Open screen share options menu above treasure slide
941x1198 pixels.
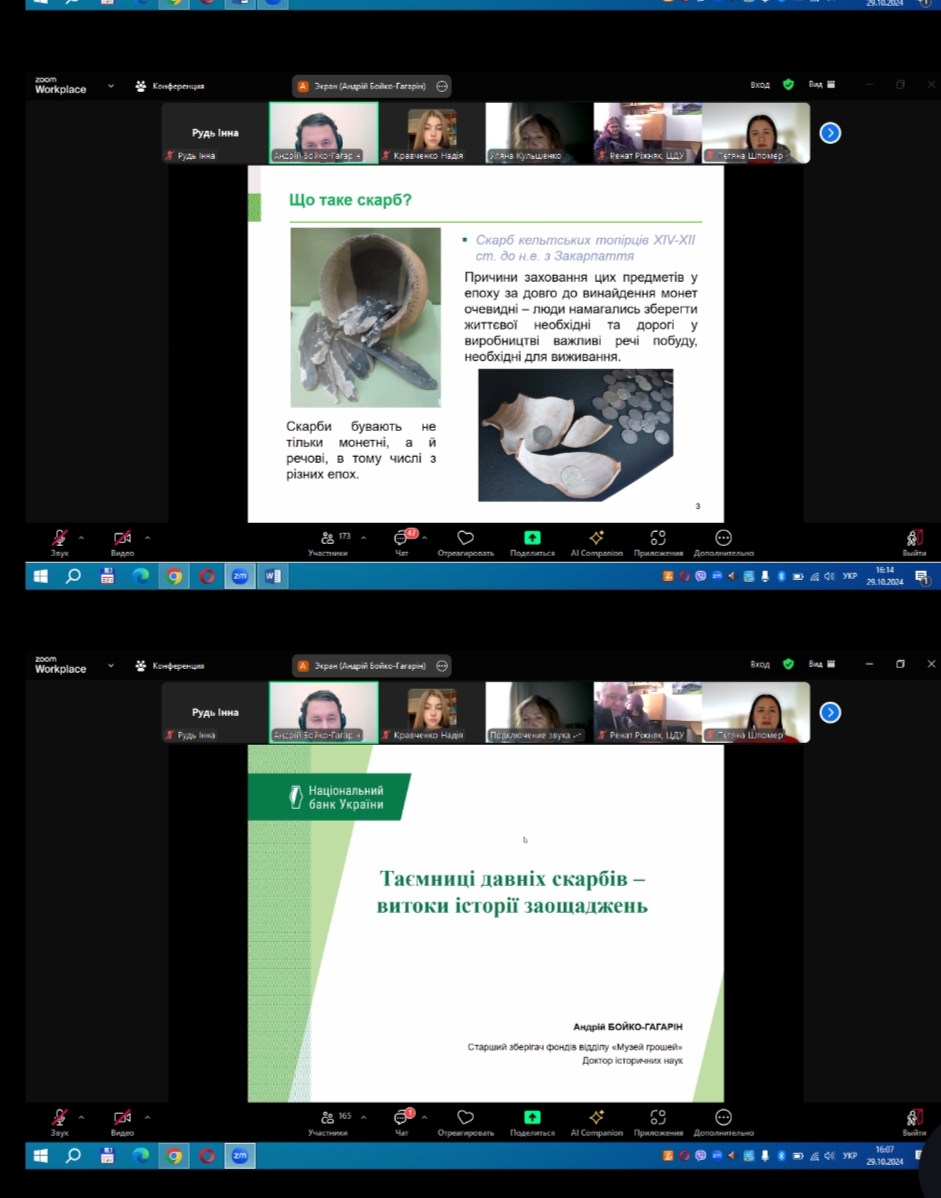pos(442,86)
